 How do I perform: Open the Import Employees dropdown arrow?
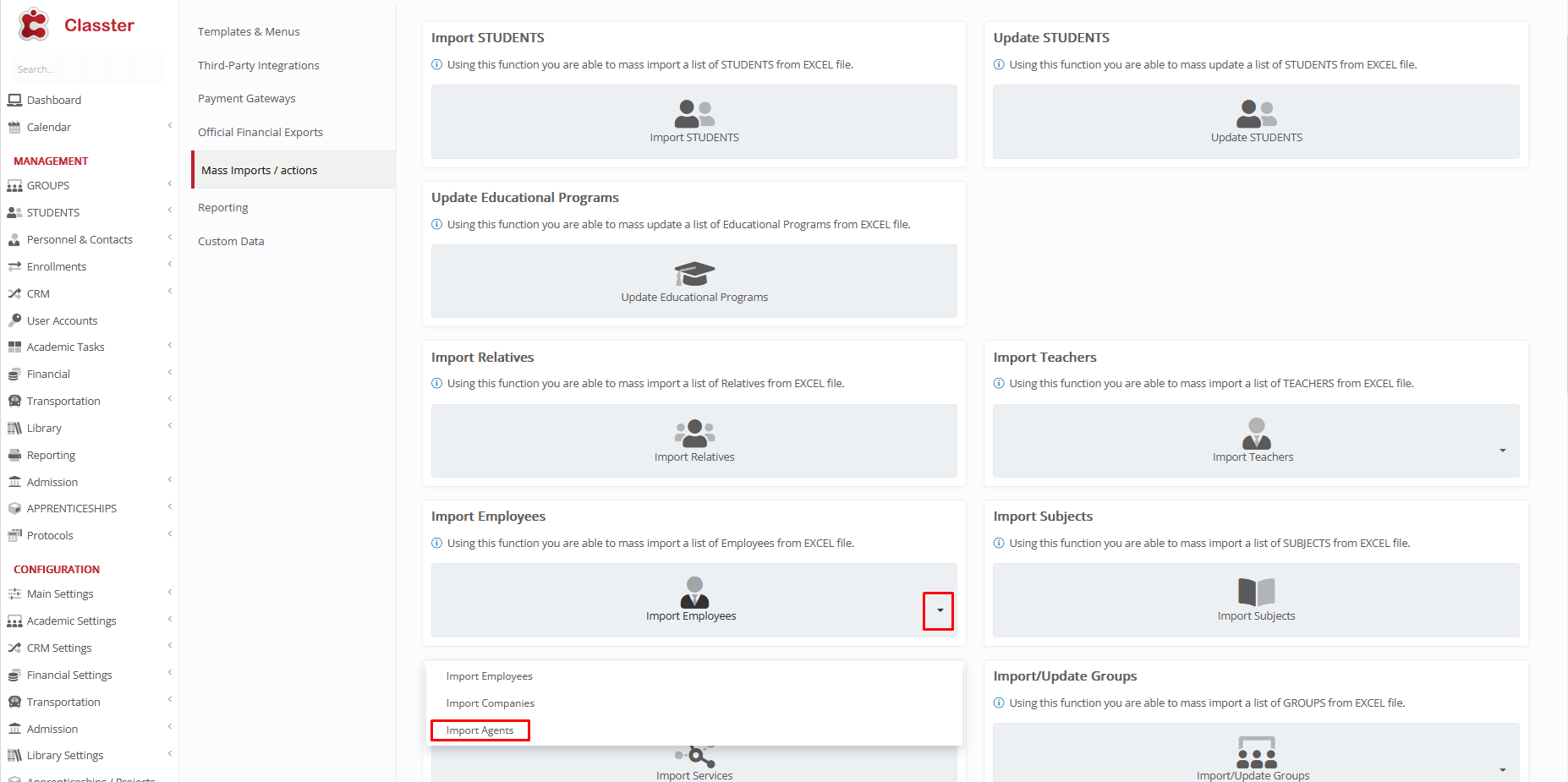click(939, 610)
